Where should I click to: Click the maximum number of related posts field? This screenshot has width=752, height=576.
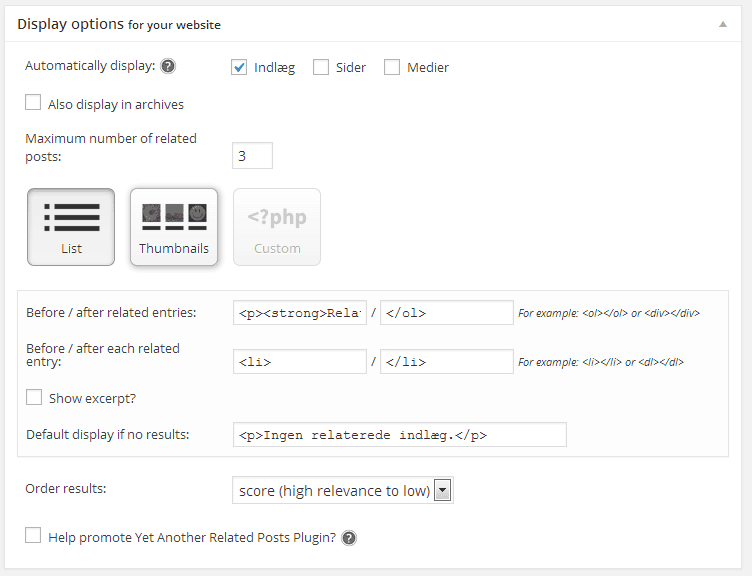(252, 155)
